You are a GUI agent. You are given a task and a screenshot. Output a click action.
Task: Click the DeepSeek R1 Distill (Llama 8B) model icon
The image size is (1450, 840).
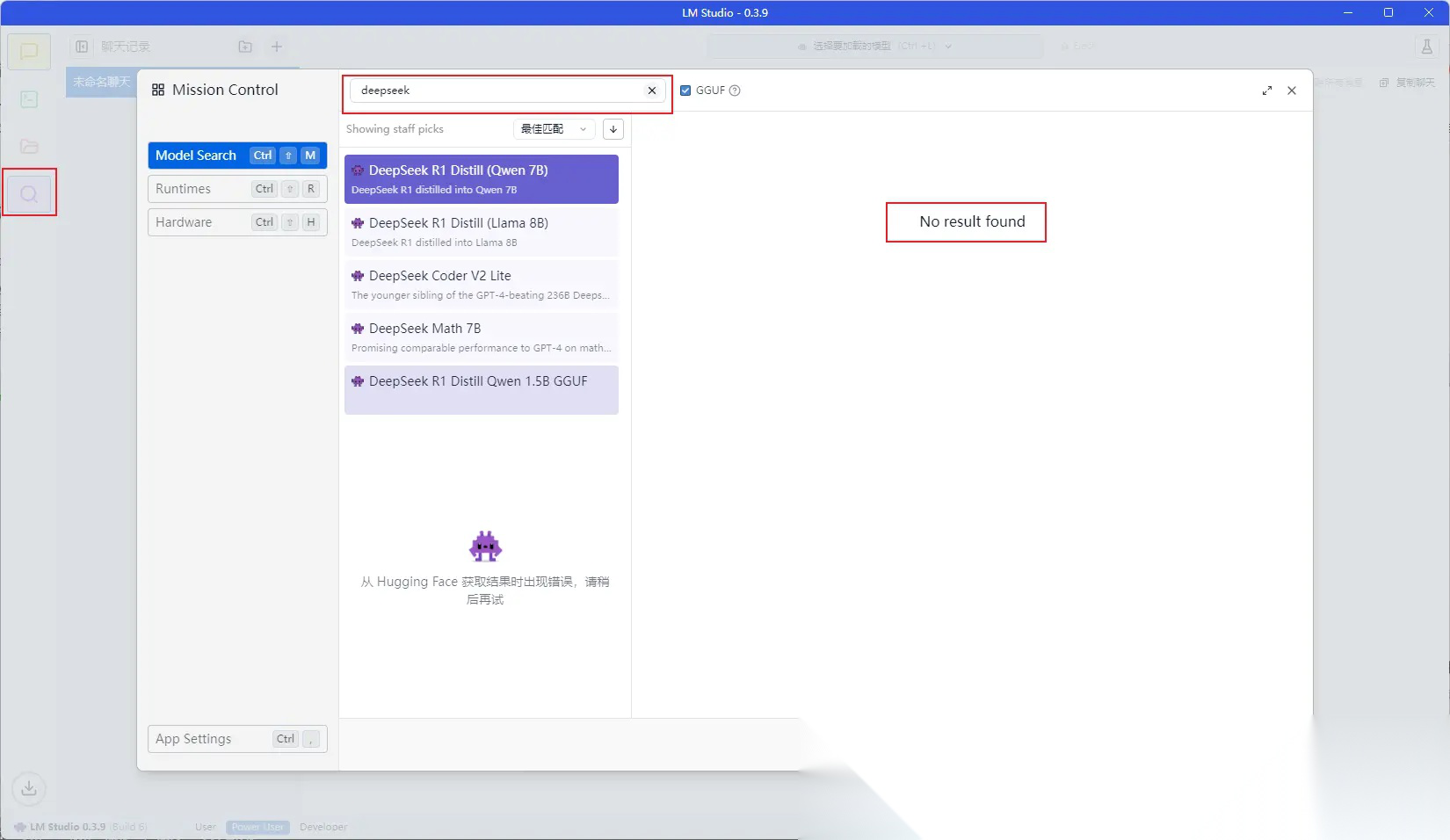coord(358,223)
